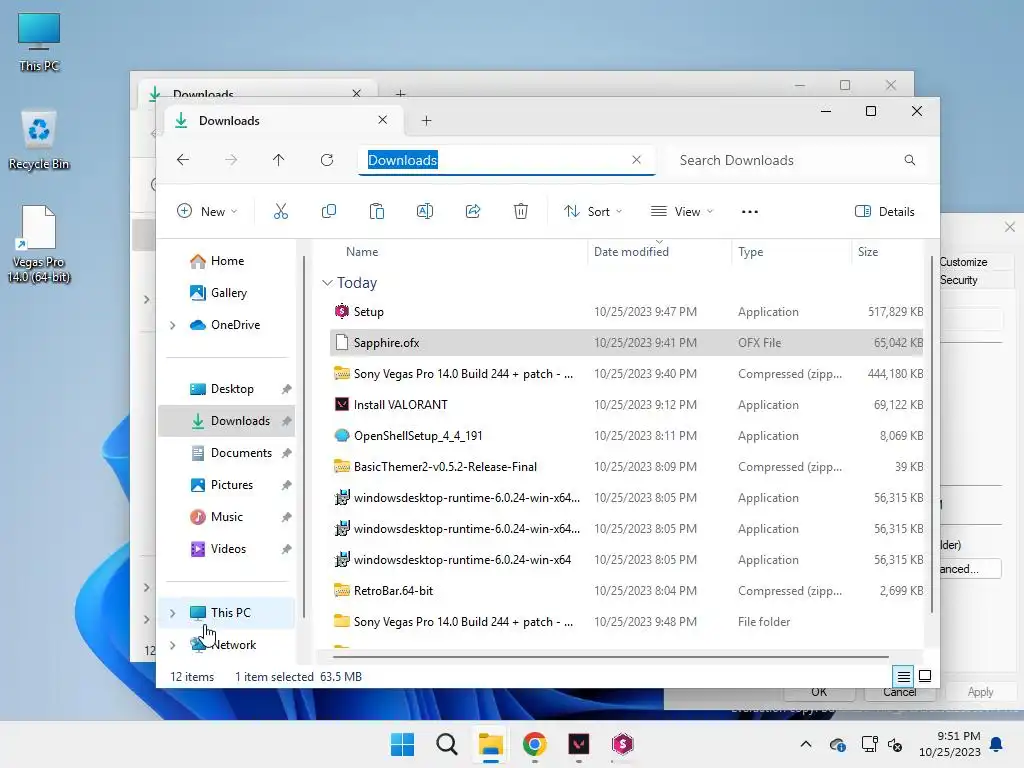The image size is (1024, 768).
Task: Go back with the left arrow
Action: tap(183, 160)
